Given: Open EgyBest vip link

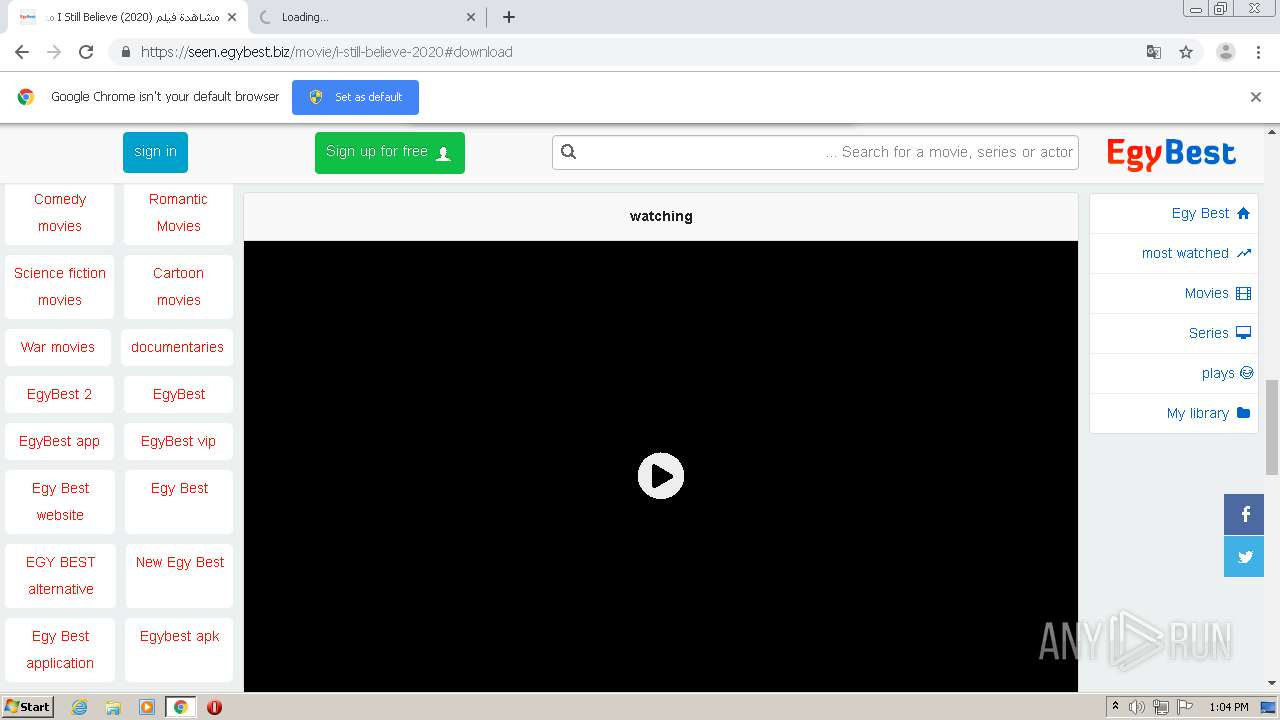Looking at the screenshot, I should tap(178, 441).
